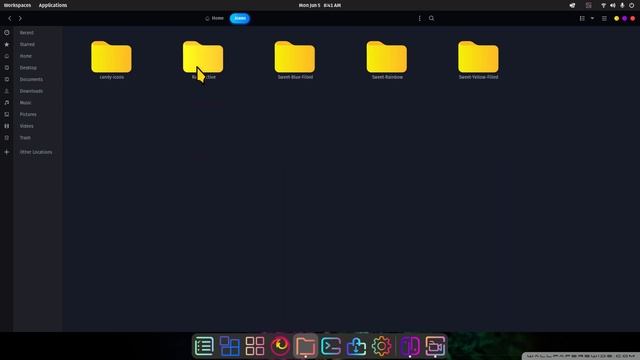Image resolution: width=640 pixels, height=360 pixels.
Task: Open Downloads in the sidebar
Action: (x=31, y=91)
